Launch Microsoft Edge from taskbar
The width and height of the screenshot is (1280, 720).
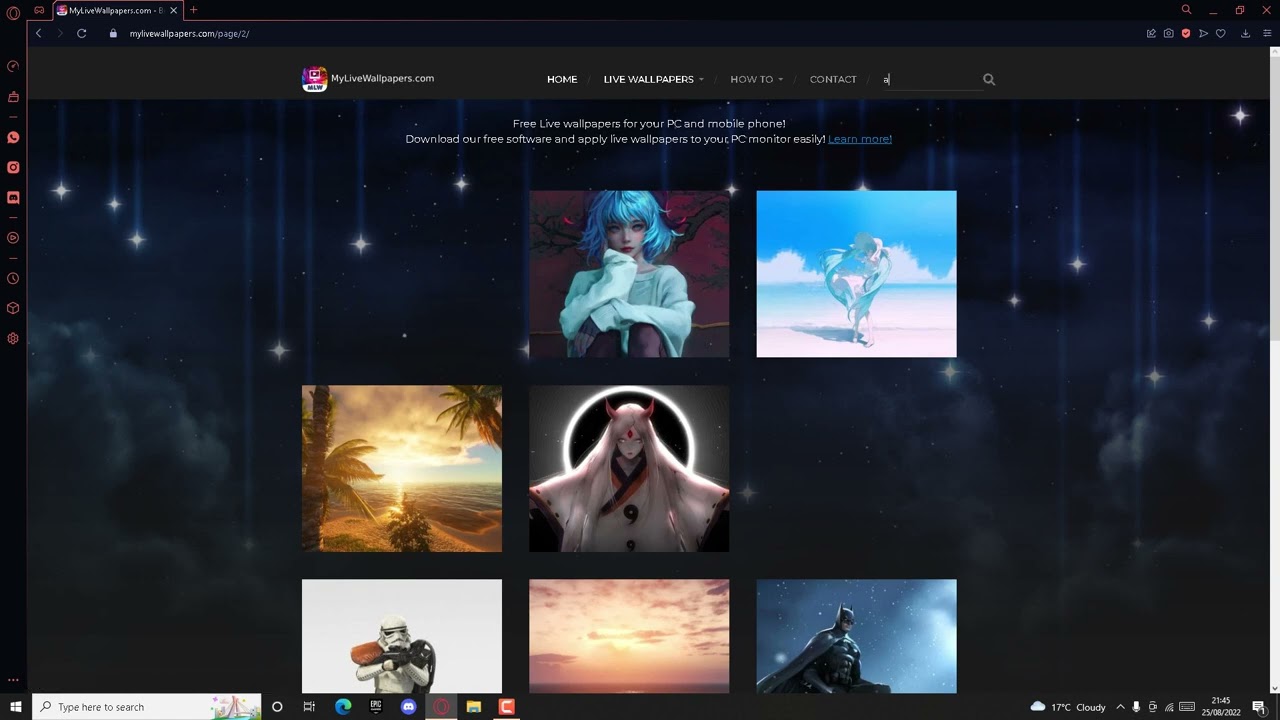tap(343, 707)
